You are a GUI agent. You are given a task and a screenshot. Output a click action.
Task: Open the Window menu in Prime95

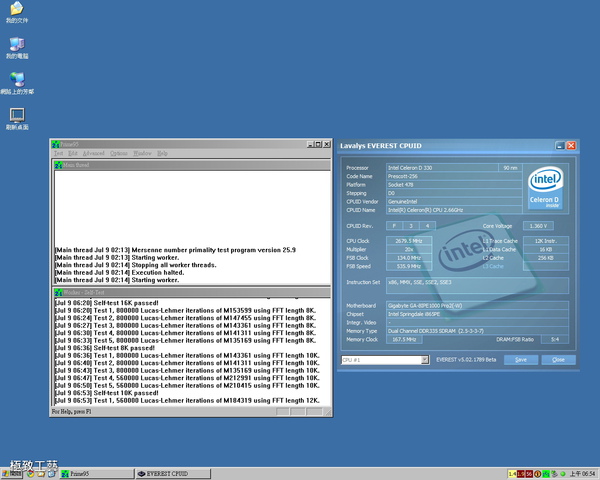coord(142,153)
